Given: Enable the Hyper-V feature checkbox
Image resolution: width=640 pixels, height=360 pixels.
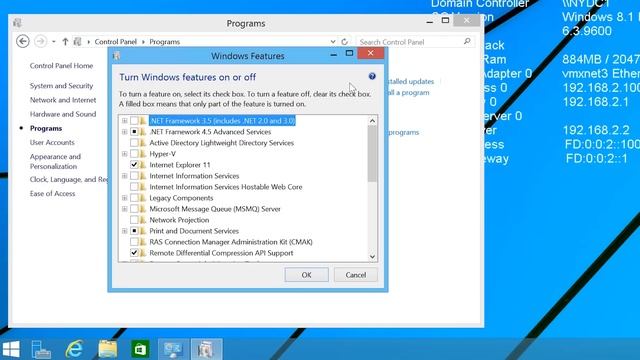Looking at the screenshot, I should tap(134, 154).
